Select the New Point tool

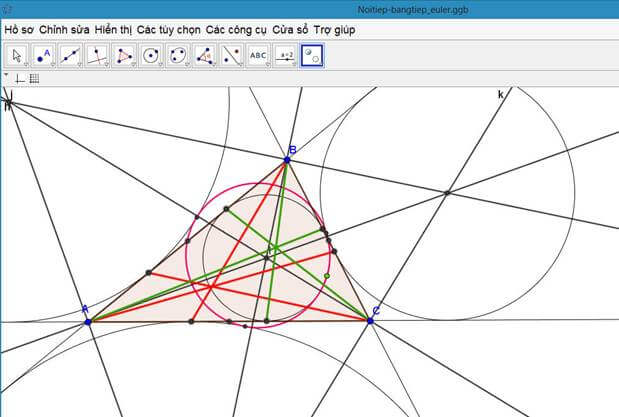[43, 56]
